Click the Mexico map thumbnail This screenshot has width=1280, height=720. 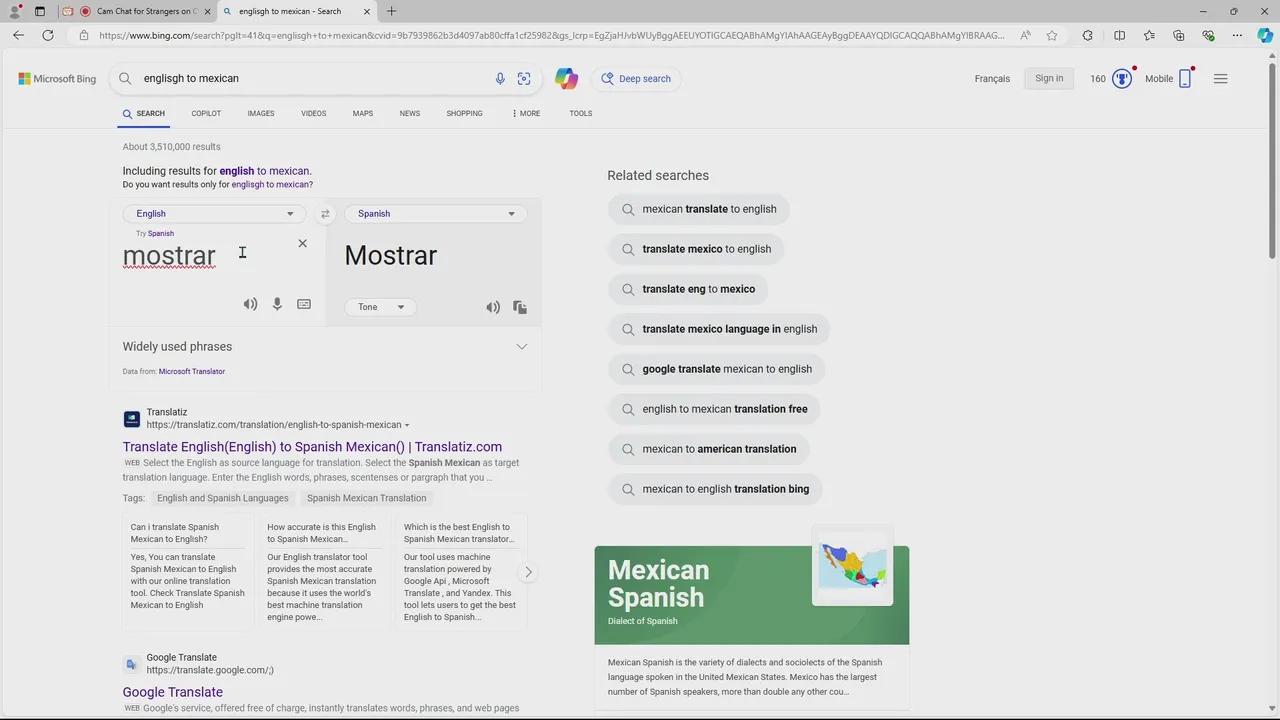852,566
